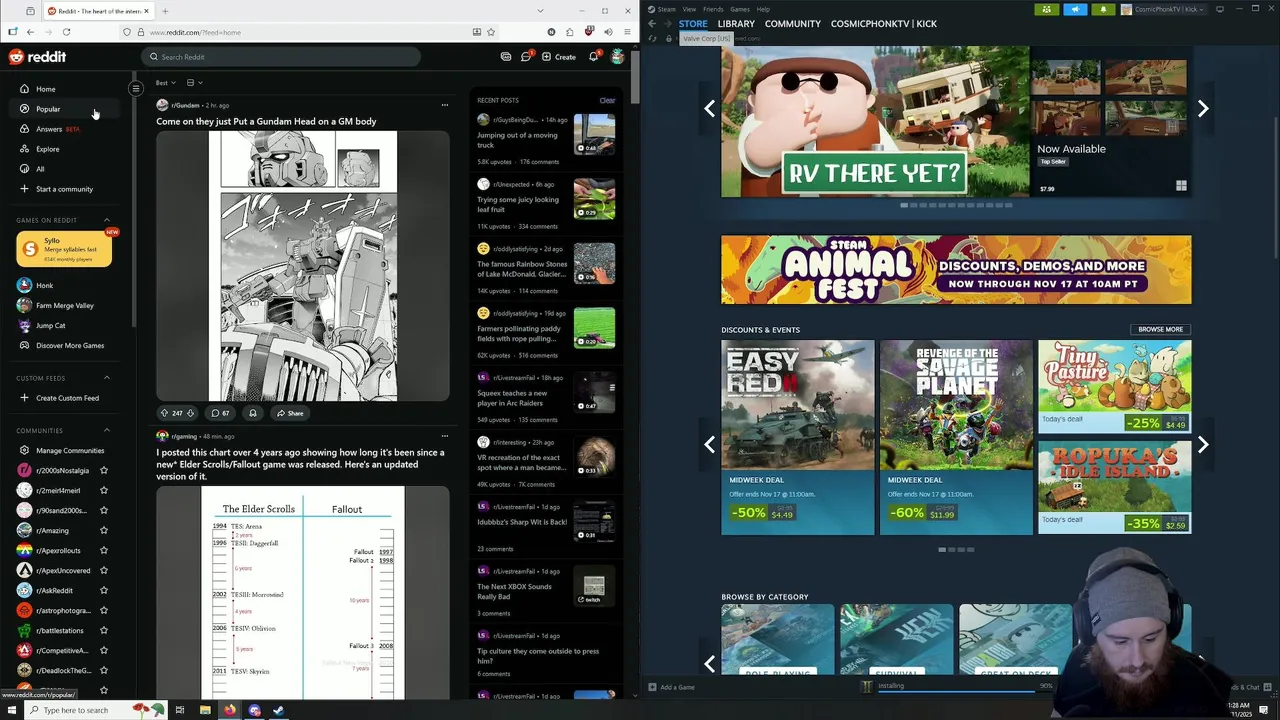
Task: Open Firefox from Windows taskbar
Action: click(229, 710)
